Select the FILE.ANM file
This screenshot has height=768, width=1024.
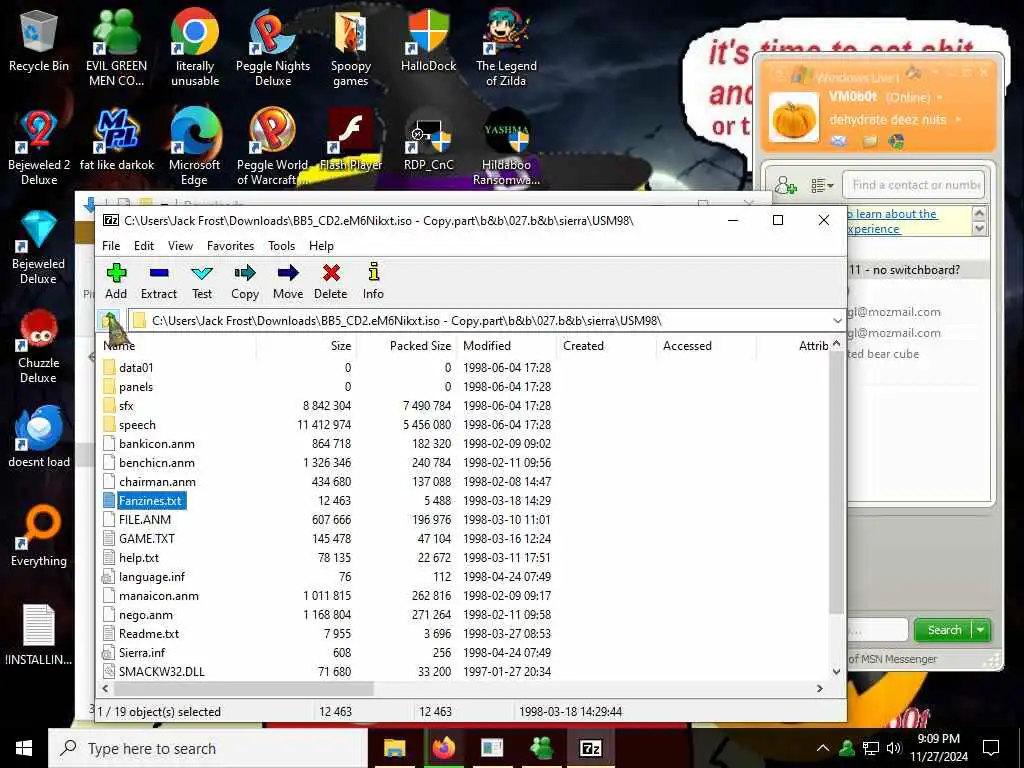pos(145,519)
